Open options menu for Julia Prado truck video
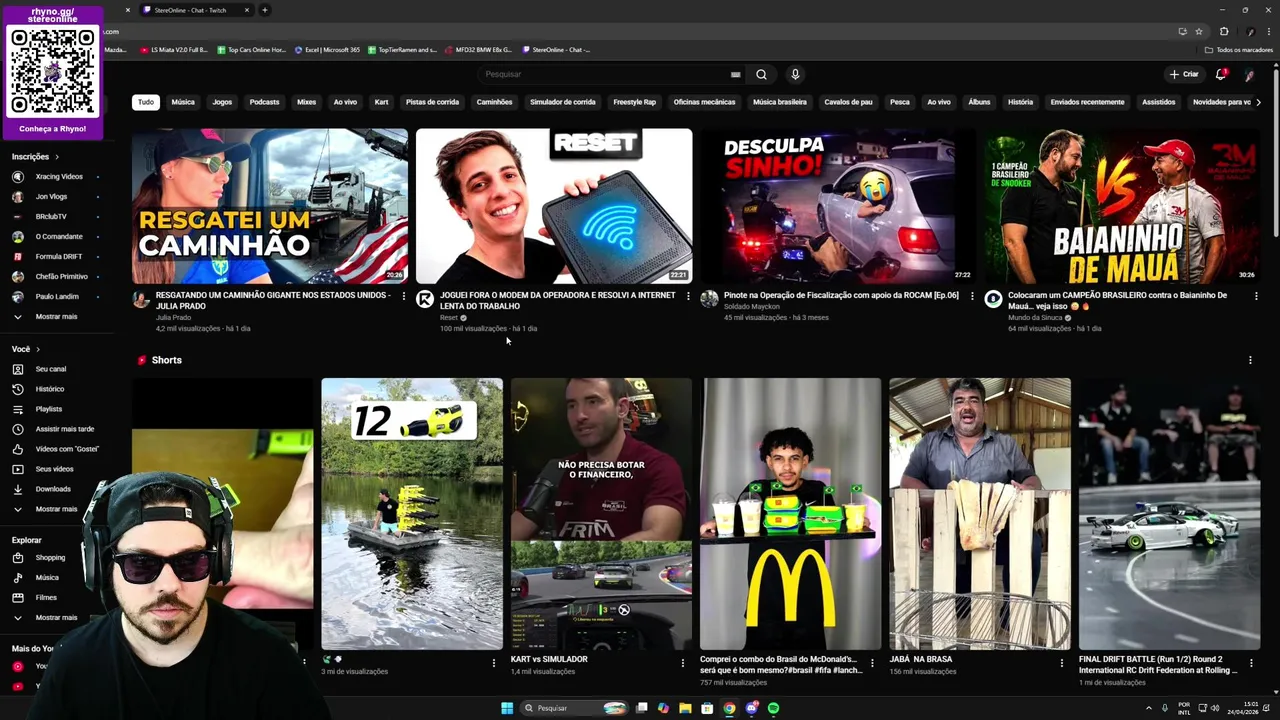Viewport: 1280px width, 720px height. pyautogui.click(x=404, y=296)
